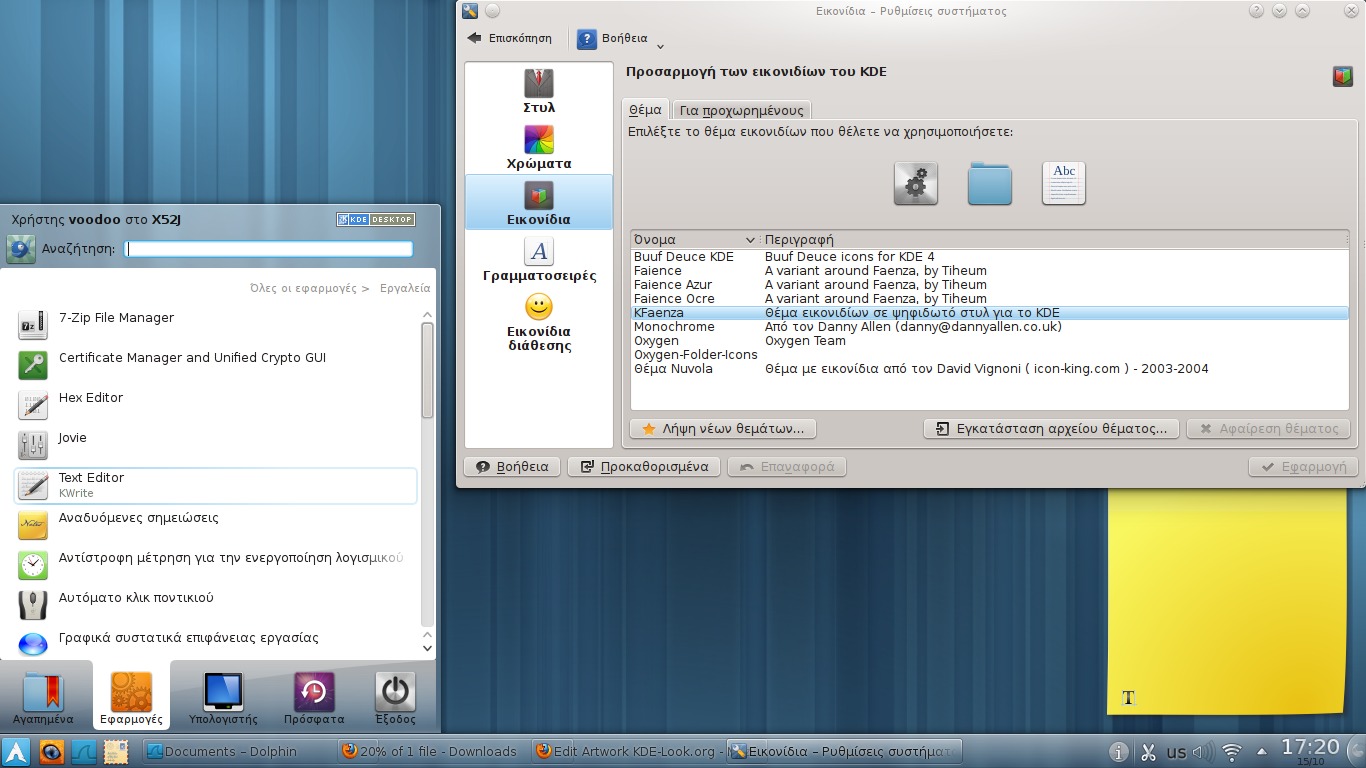Click the Εργαλεία breadcrumb
The image size is (1366, 768).
[405, 288]
